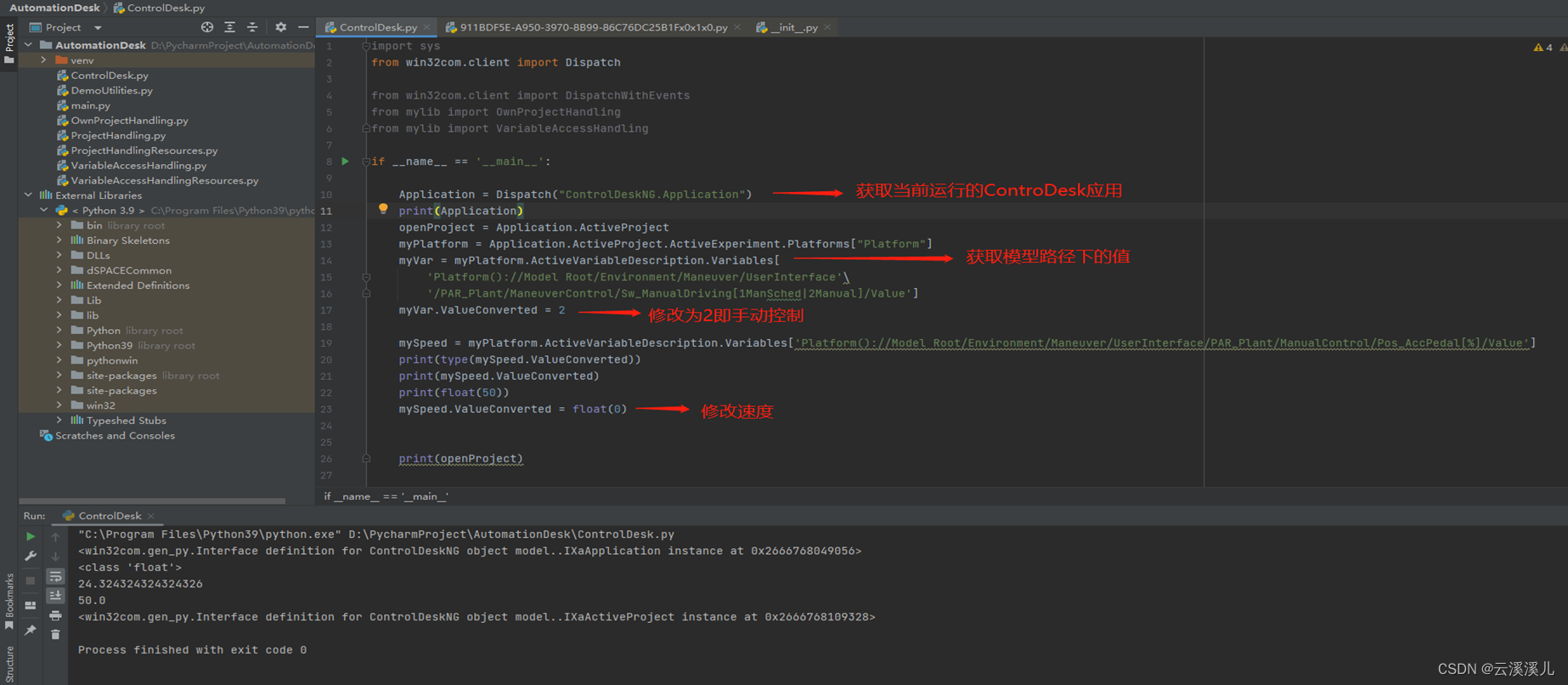Expand the DLLs folder
Screen dimensions: 1568x685
[x=59, y=255]
